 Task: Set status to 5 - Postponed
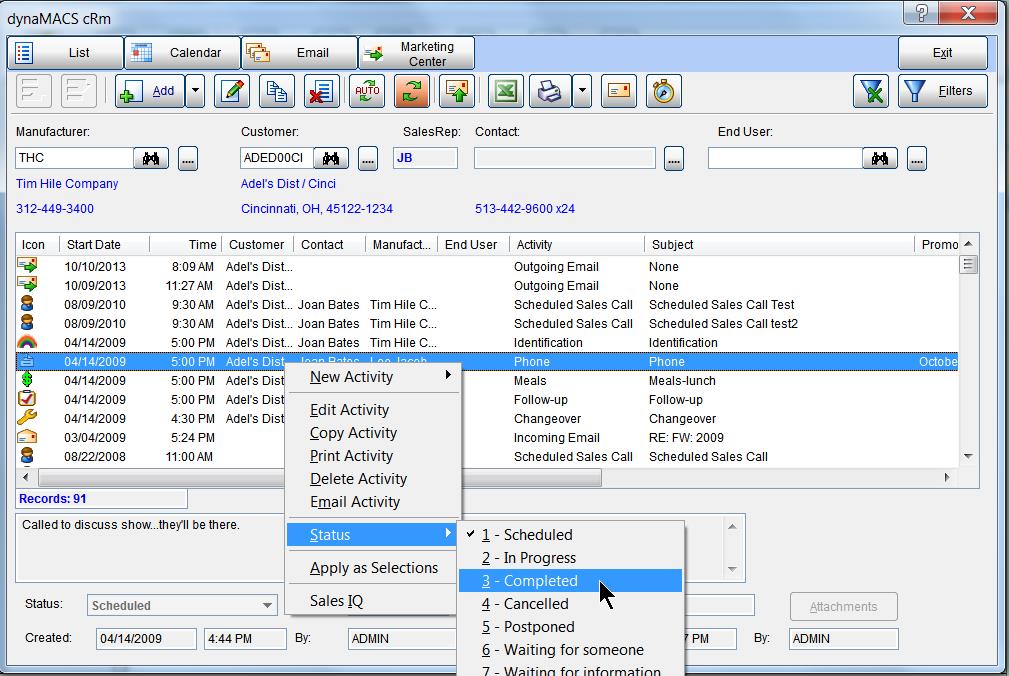(570, 627)
